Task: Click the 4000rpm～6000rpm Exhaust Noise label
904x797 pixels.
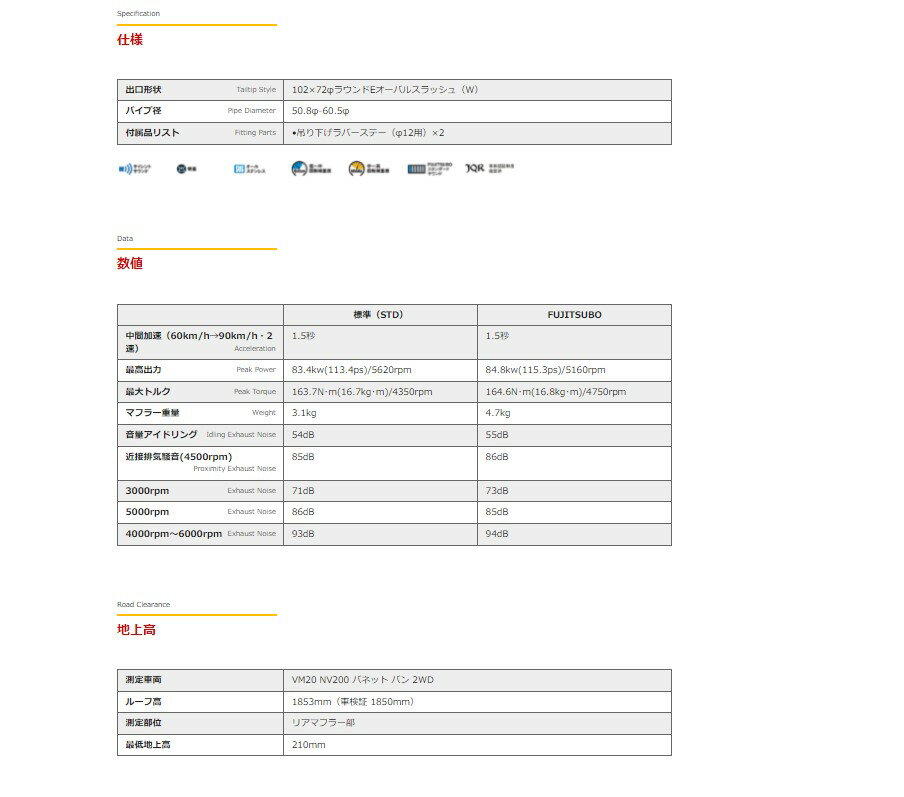Action: coord(200,534)
